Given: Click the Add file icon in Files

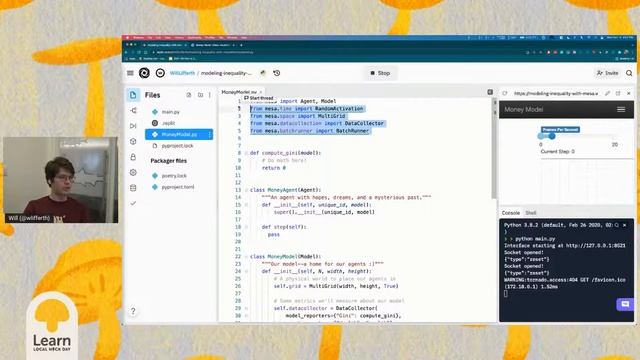Looking at the screenshot, I should pos(189,95).
